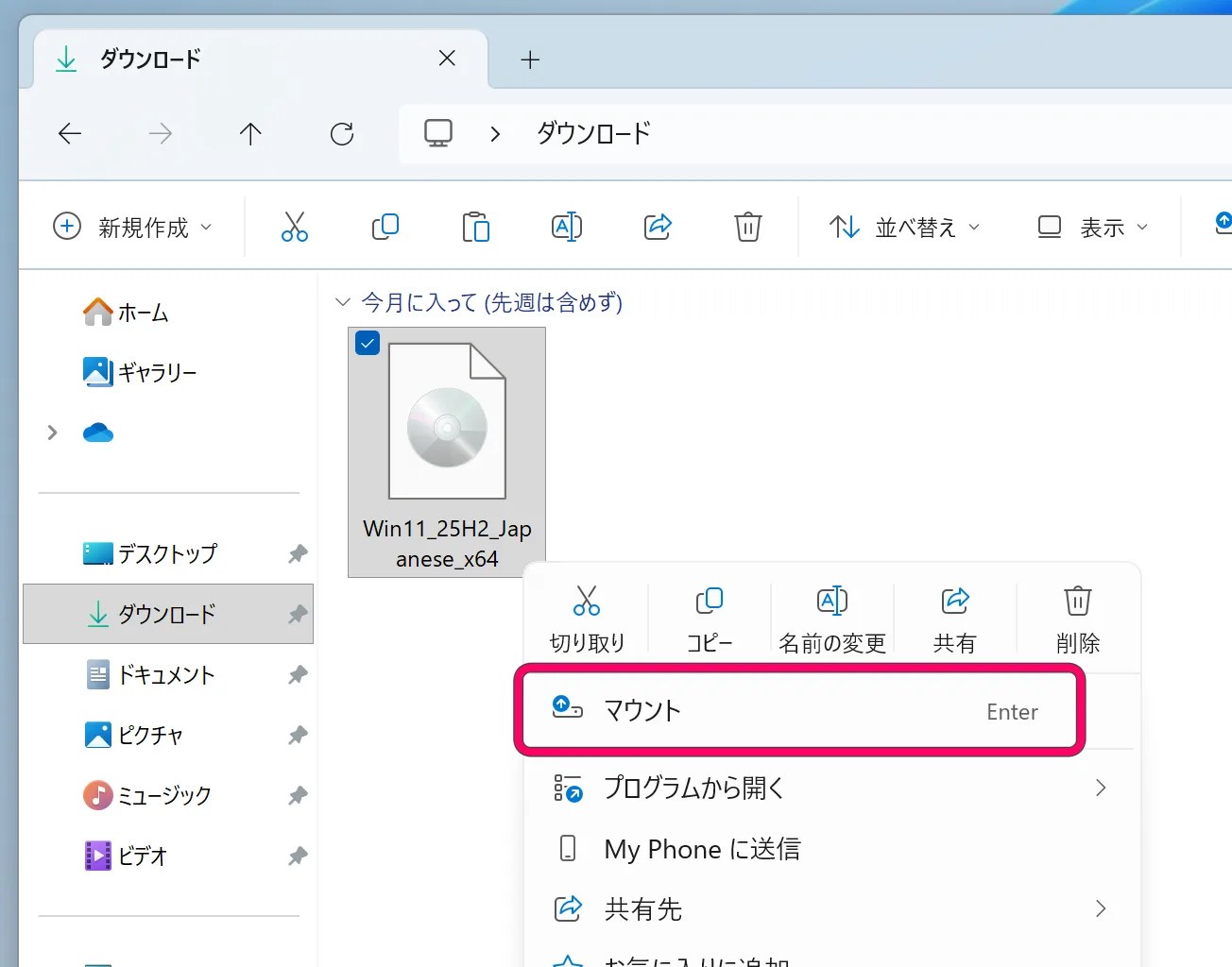Open ビデオ in the sidebar

click(x=168, y=856)
